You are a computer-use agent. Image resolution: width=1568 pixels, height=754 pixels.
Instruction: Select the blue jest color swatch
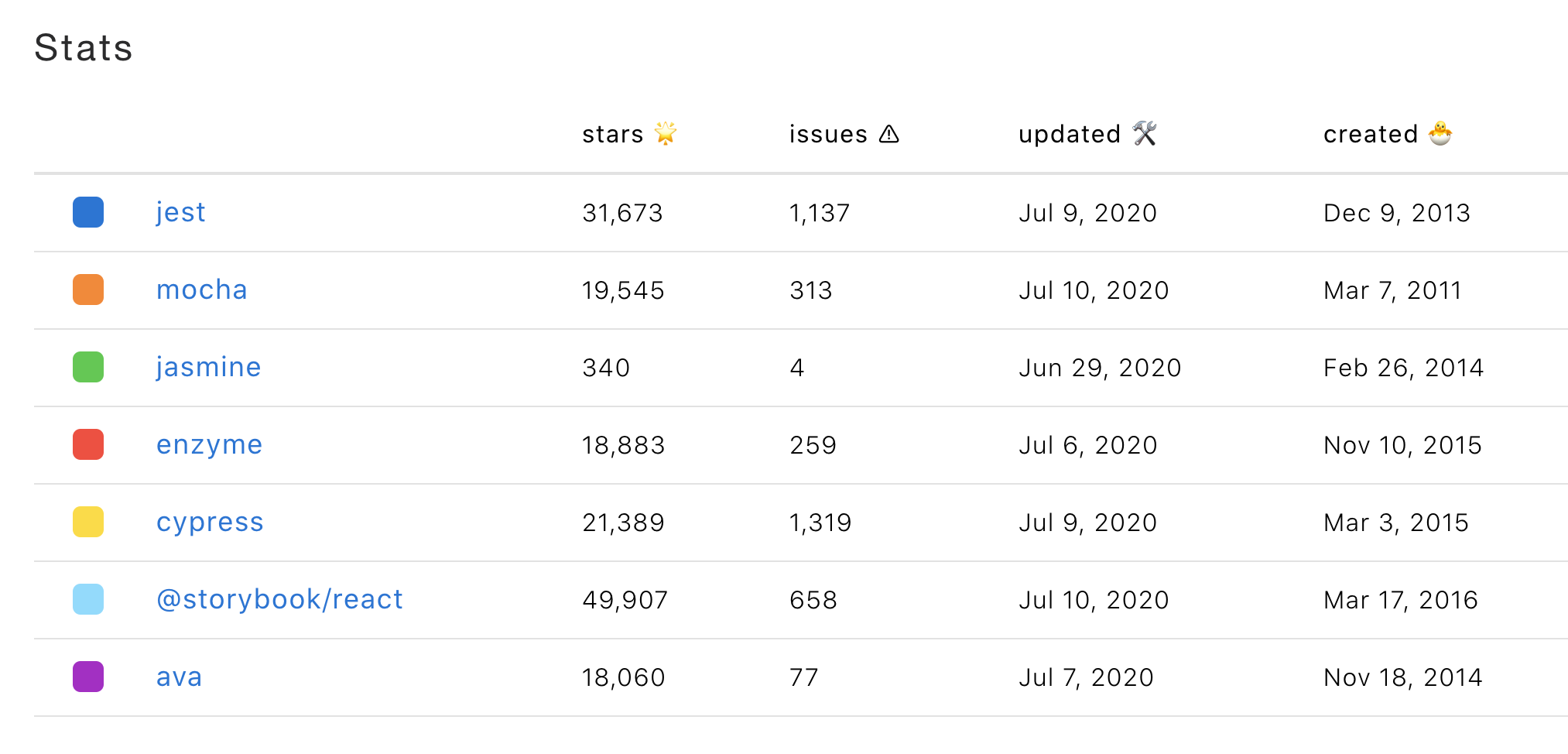[88, 212]
